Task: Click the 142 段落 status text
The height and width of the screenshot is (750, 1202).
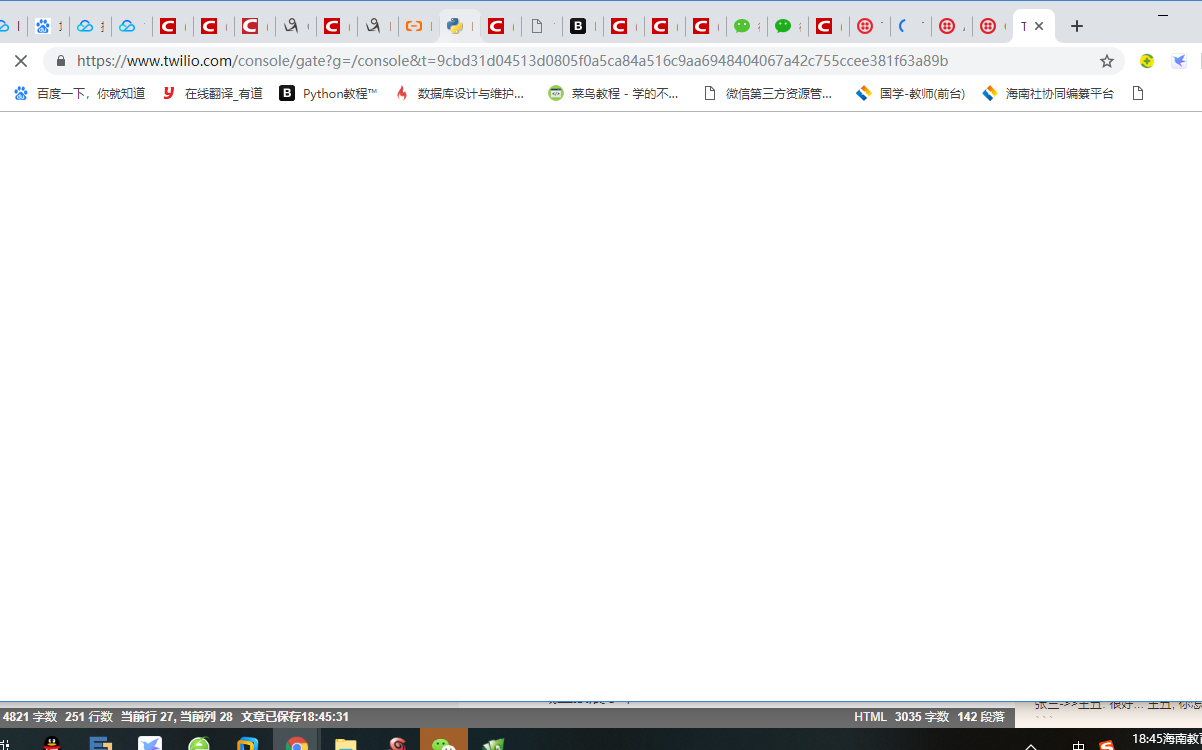Action: coord(981,717)
